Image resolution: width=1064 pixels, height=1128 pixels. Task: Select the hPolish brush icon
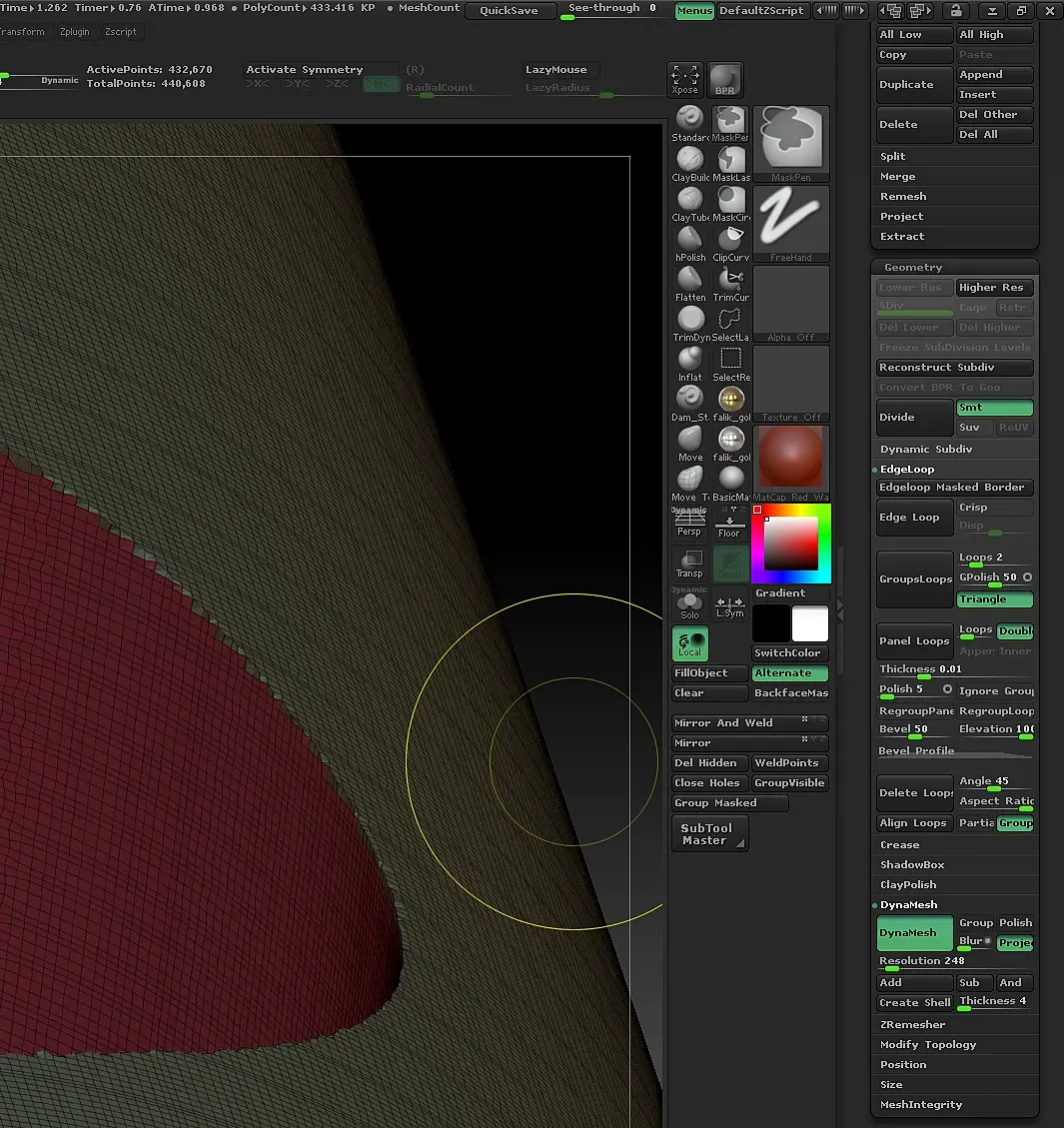click(x=689, y=240)
